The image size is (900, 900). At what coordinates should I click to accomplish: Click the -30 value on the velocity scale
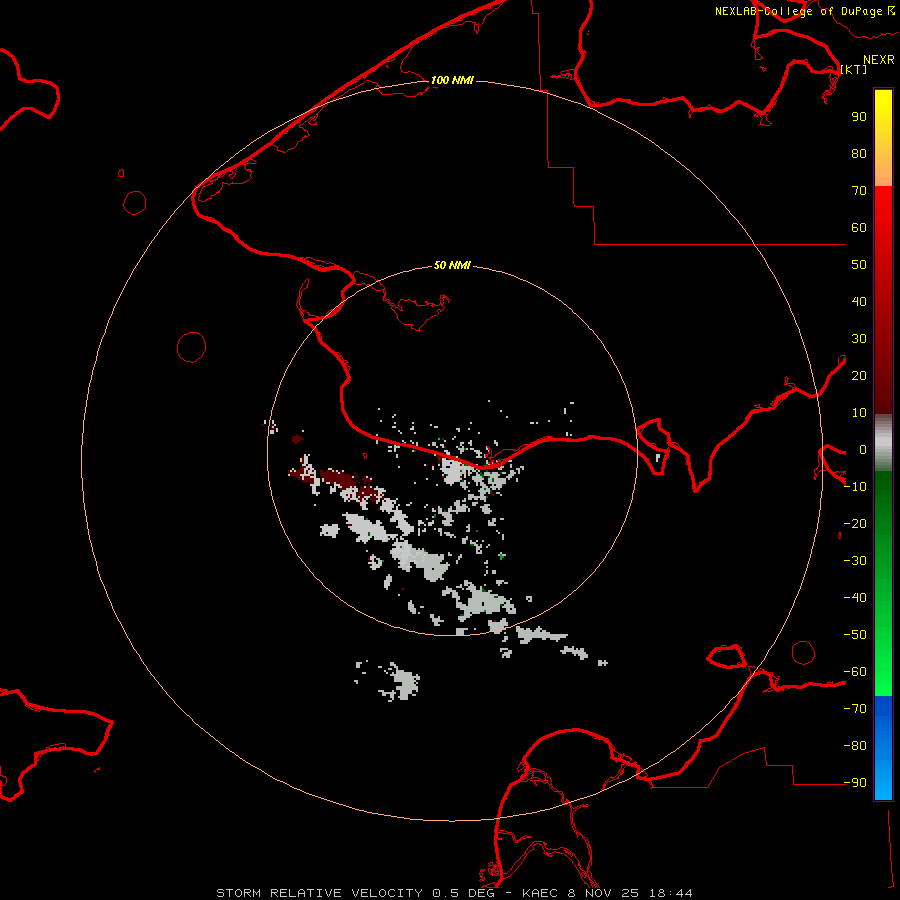pyautogui.click(x=855, y=561)
